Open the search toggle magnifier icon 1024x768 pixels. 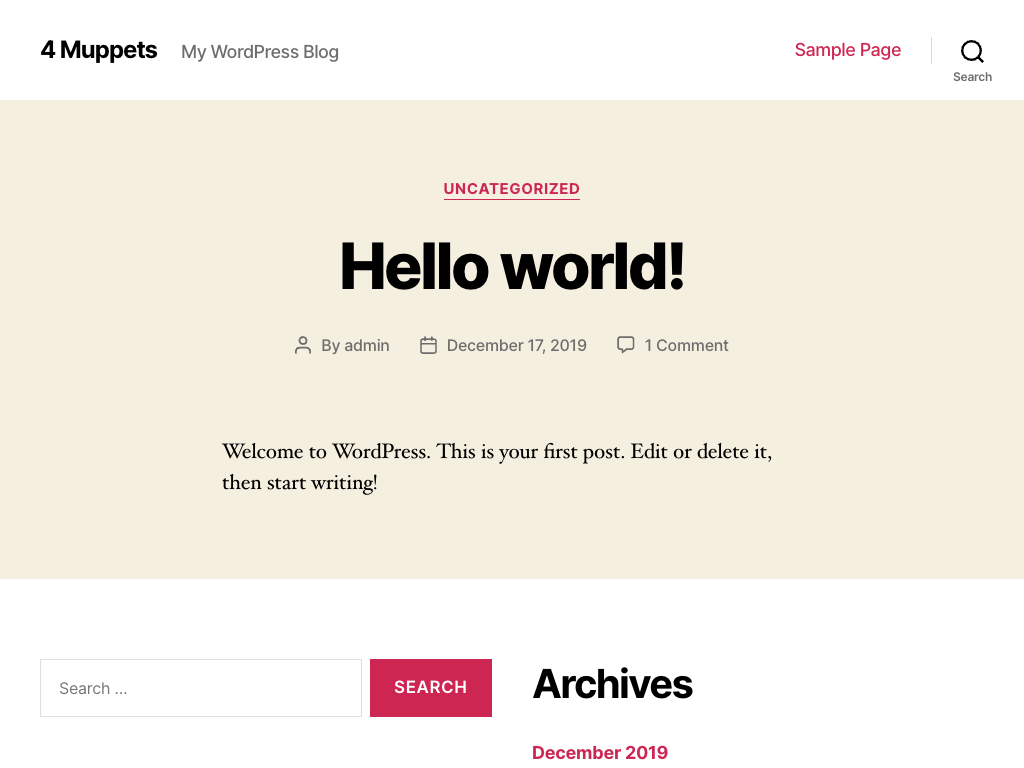pyautogui.click(x=972, y=51)
